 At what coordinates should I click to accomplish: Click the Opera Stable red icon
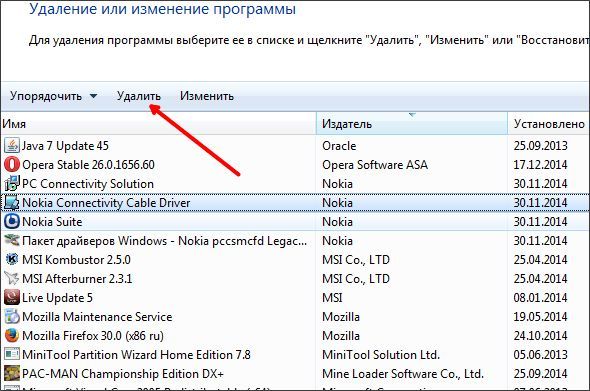pos(12,164)
